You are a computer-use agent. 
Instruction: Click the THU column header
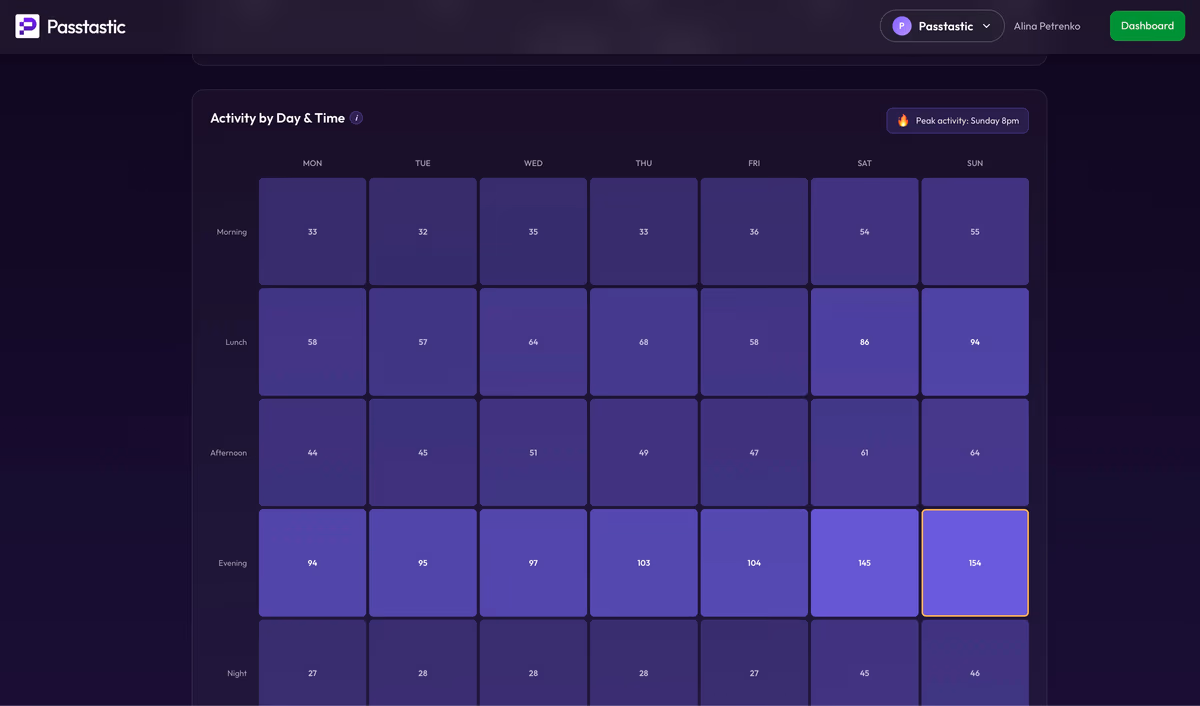[x=644, y=163]
